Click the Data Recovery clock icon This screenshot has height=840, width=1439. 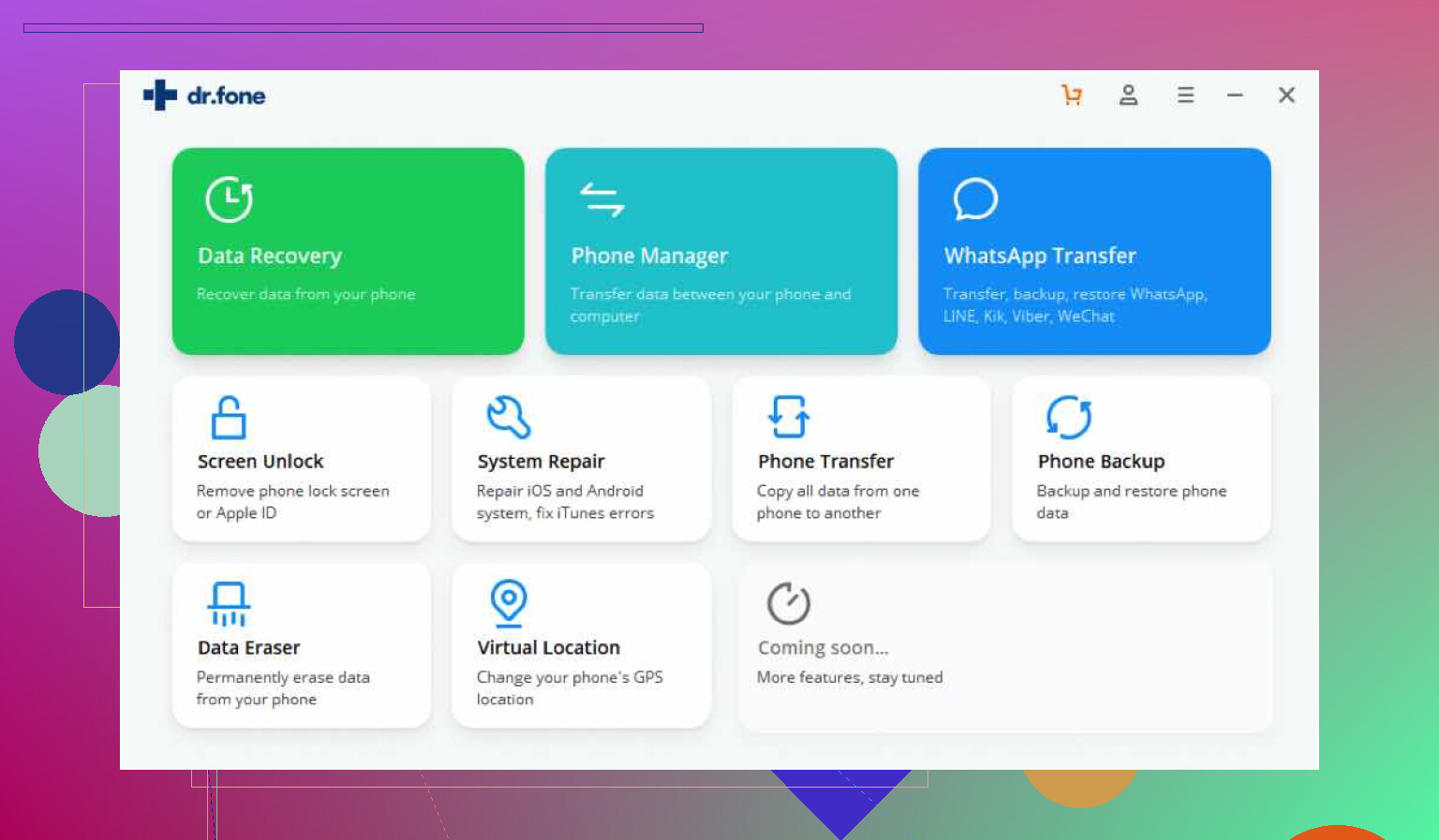(229, 199)
